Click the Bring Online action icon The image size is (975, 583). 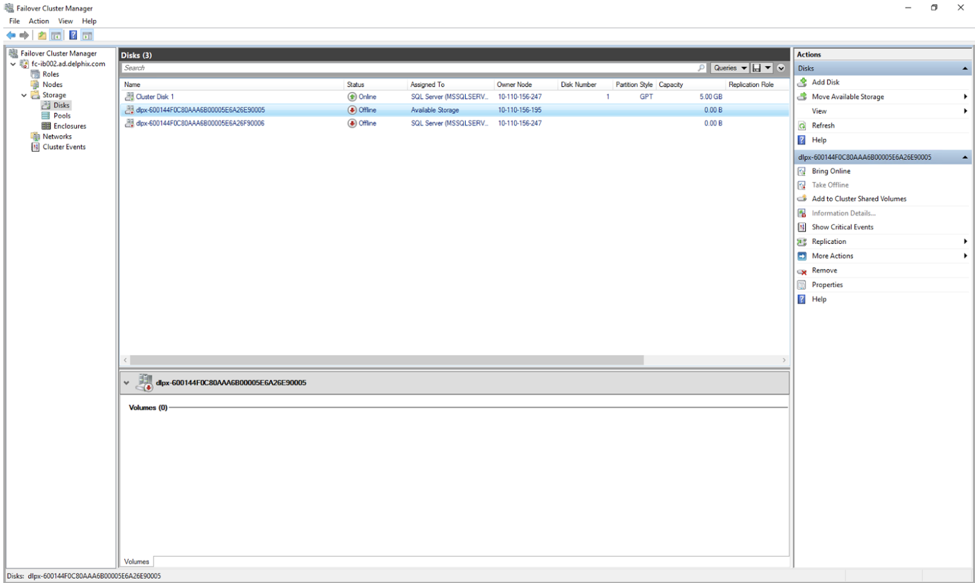pos(802,171)
